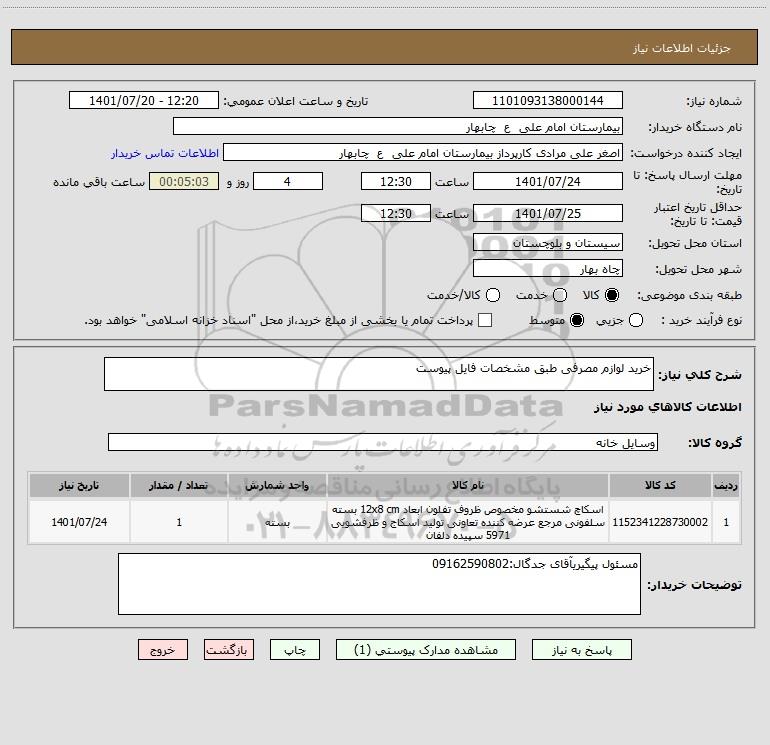Click the remaining days field showing 4
The width and height of the screenshot is (770, 745).
288,181
